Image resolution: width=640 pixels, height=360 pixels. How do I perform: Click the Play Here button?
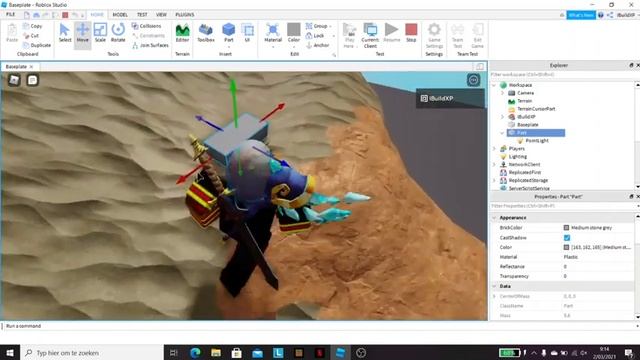point(349,36)
